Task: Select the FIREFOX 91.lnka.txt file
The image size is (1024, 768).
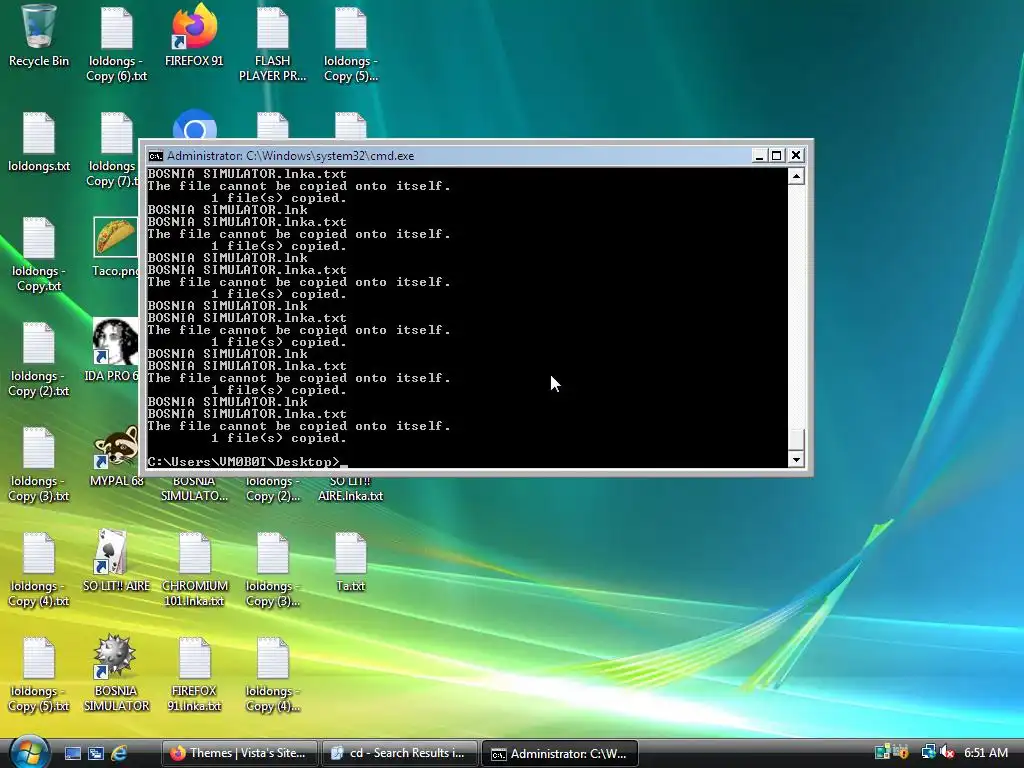Action: coord(194,673)
